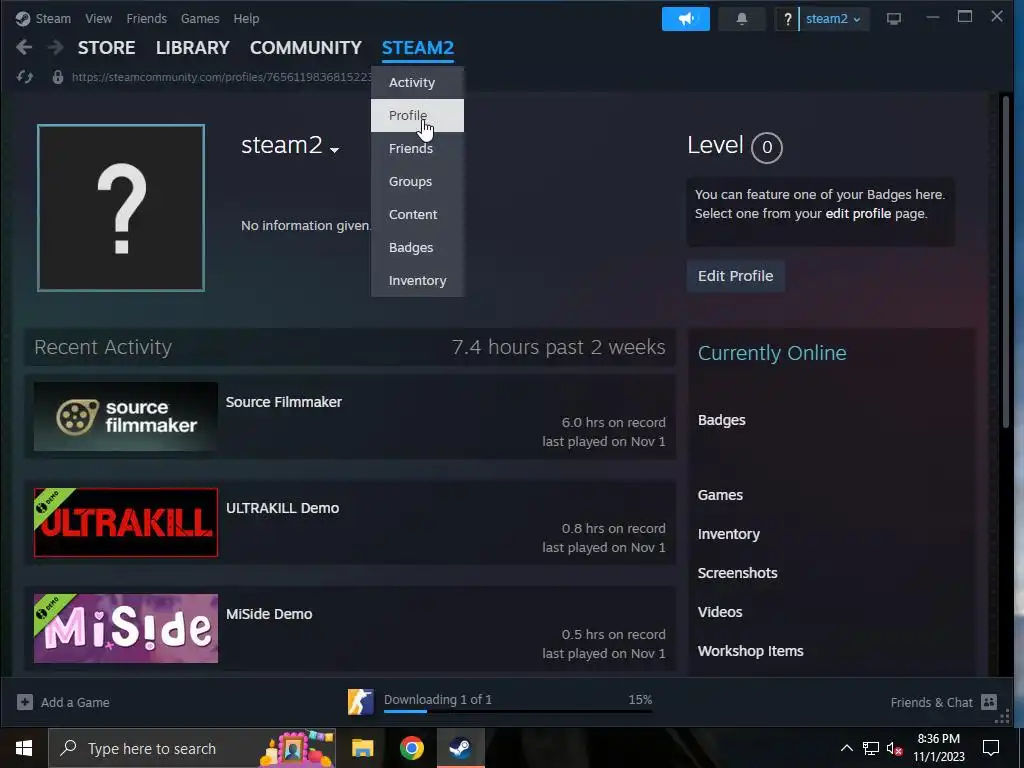Viewport: 1024px width, 768px height.
Task: Select Inventory in the STEAM2 dropdown
Action: click(x=417, y=280)
